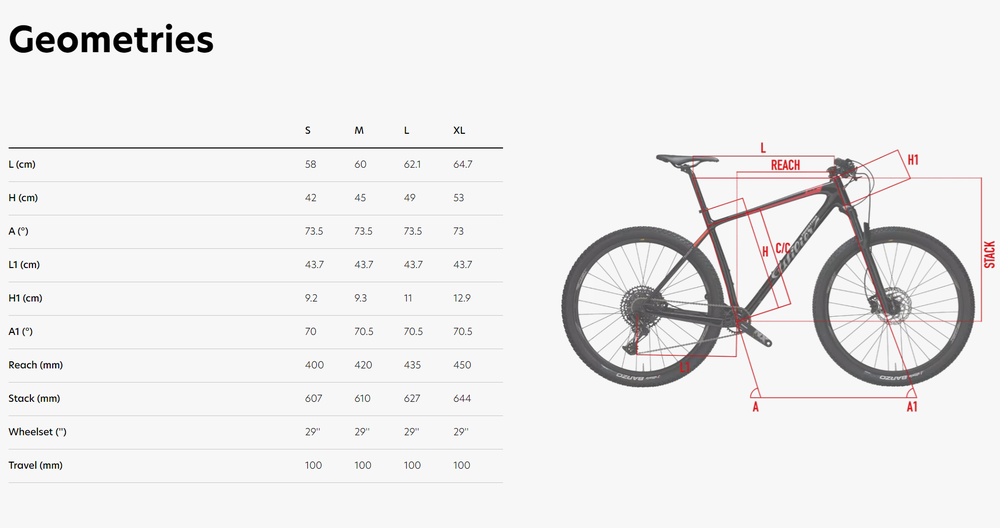
Task: Click the 607 stack value for size S
Action: (x=311, y=398)
